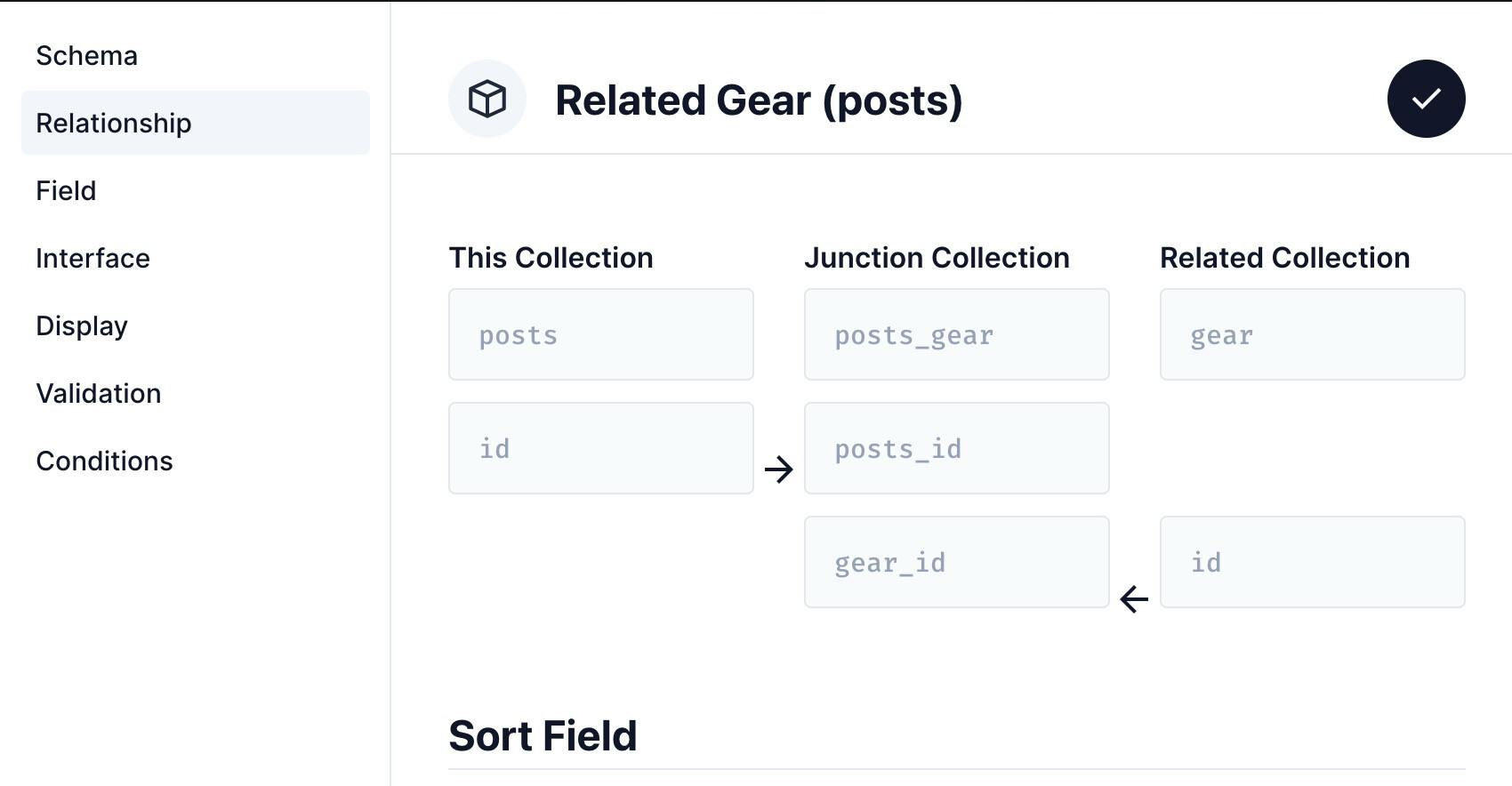Click the posts collection field
This screenshot has width=1512, height=786.
pos(600,334)
